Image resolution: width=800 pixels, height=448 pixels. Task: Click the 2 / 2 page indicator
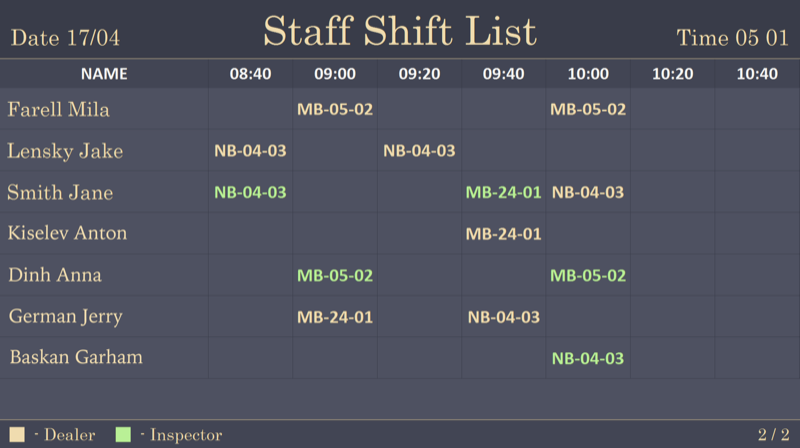[x=773, y=435]
